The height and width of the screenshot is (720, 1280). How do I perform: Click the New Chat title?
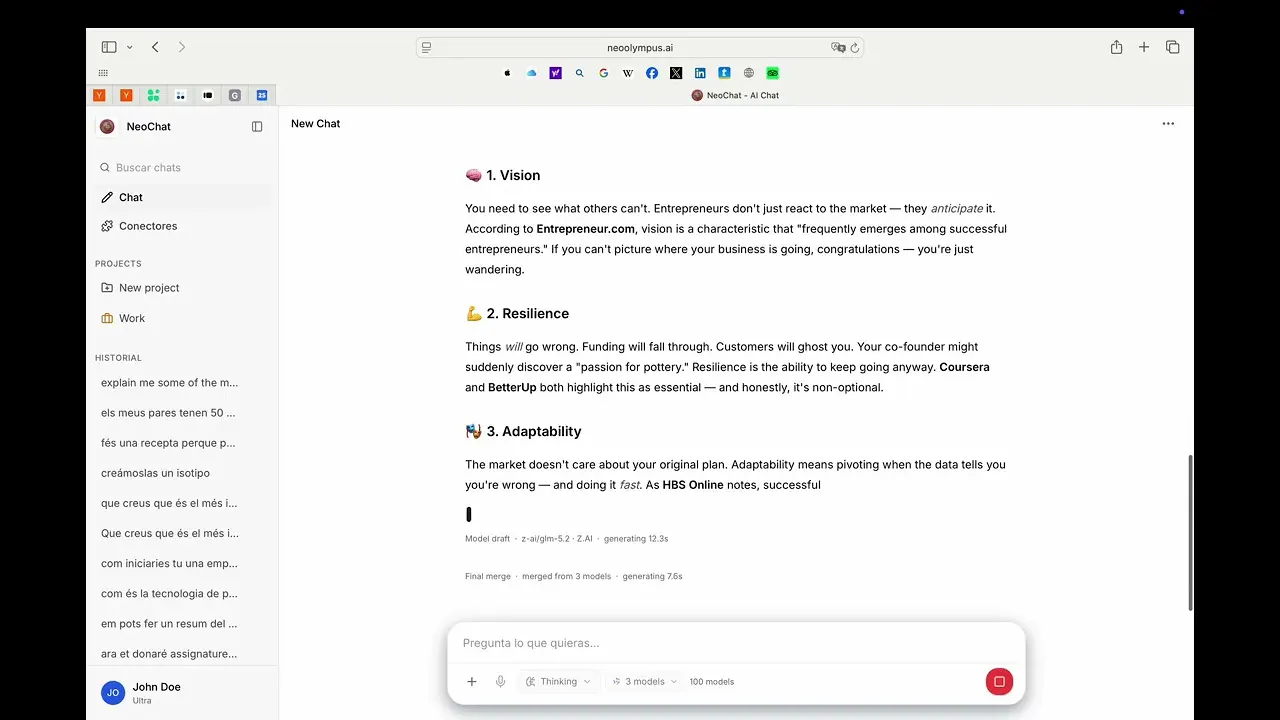point(316,124)
